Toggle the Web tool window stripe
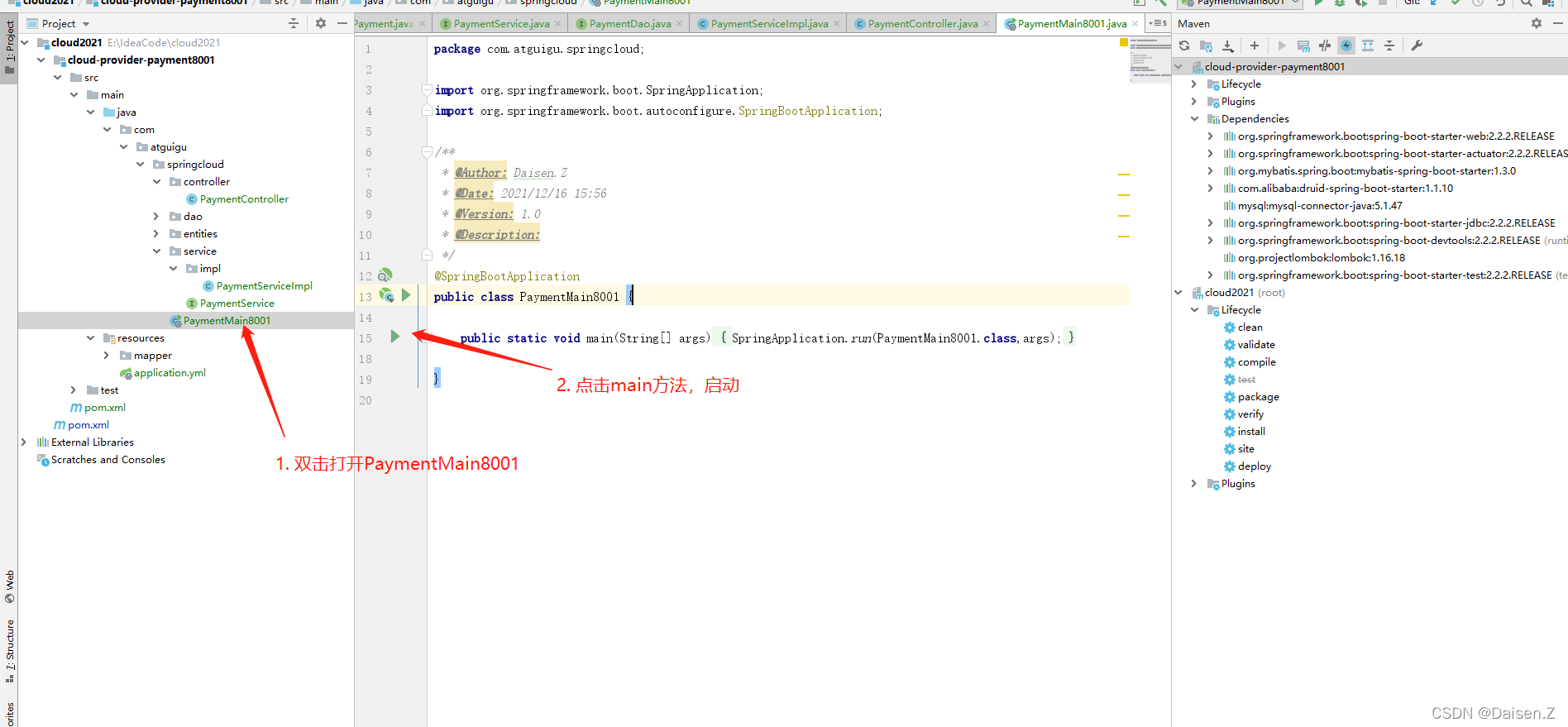This screenshot has width=1568, height=727. point(9,586)
